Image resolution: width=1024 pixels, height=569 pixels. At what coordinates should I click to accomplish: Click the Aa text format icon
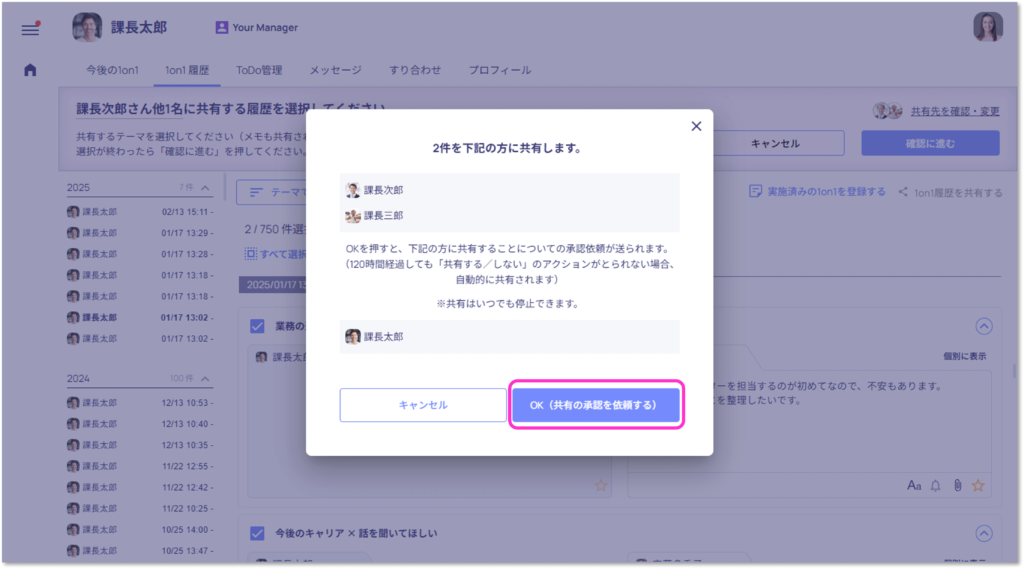(x=914, y=485)
